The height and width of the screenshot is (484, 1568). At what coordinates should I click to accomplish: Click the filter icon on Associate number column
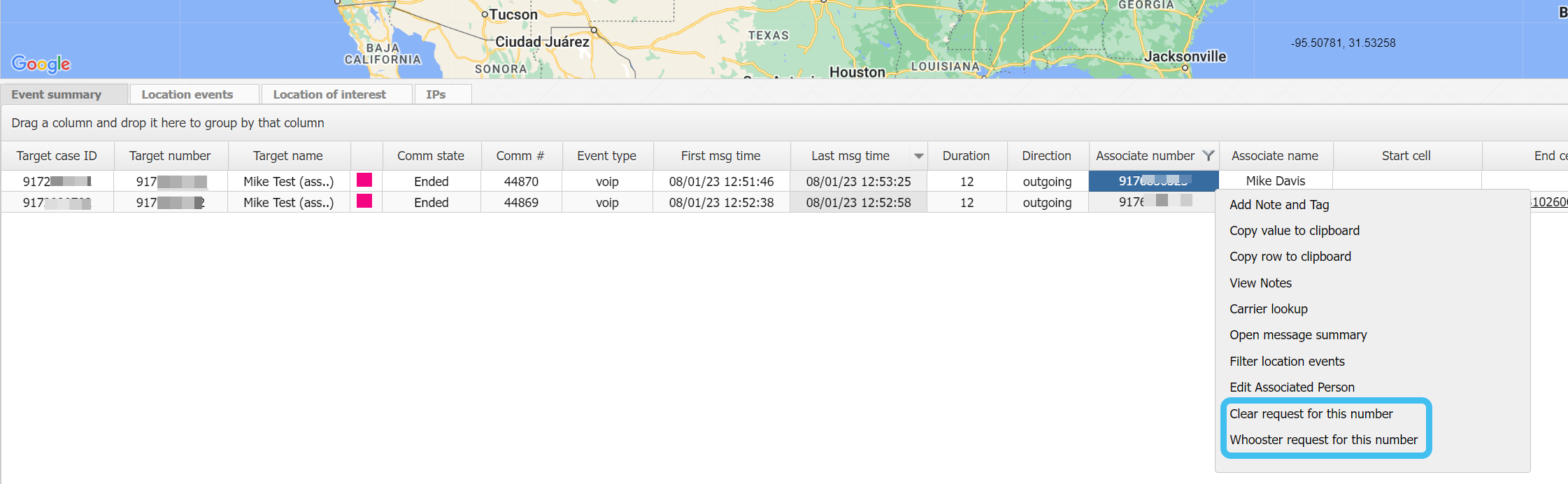(x=1208, y=156)
